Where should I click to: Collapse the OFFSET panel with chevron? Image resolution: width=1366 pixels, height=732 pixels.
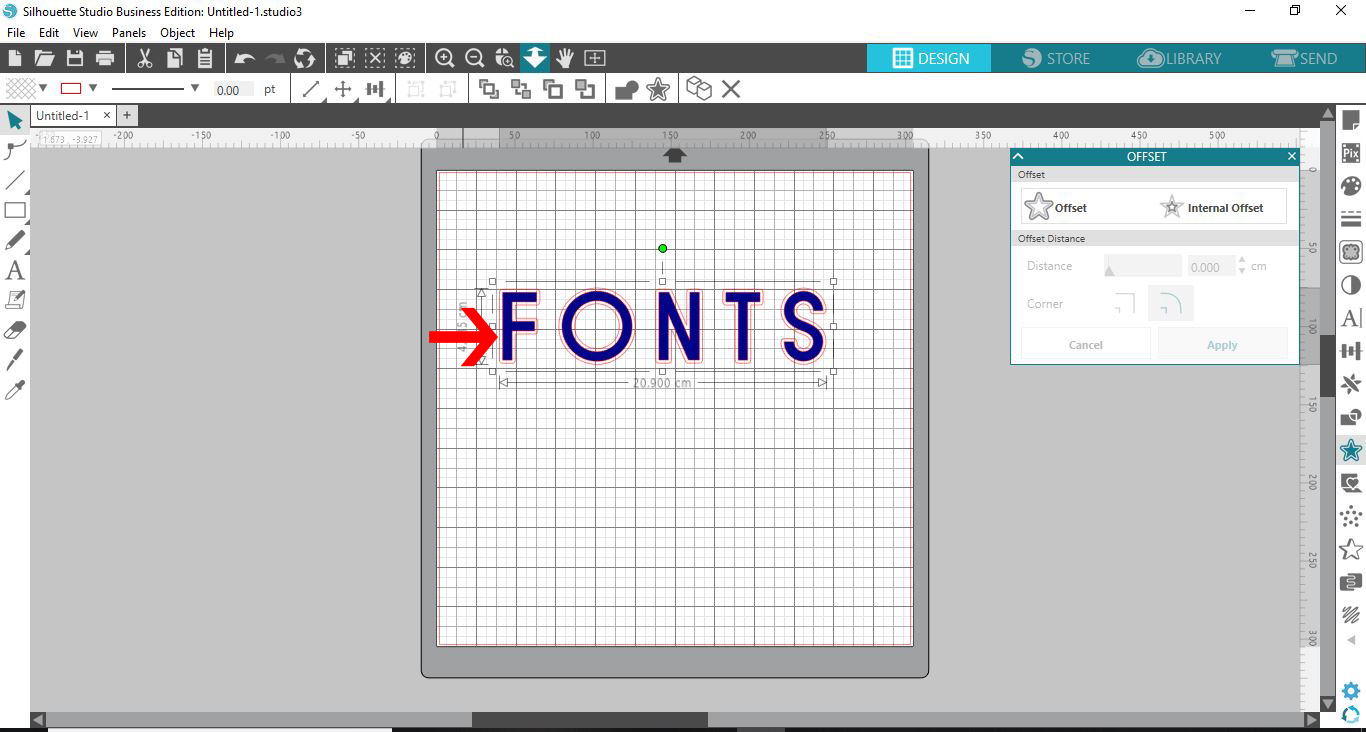coord(1018,156)
